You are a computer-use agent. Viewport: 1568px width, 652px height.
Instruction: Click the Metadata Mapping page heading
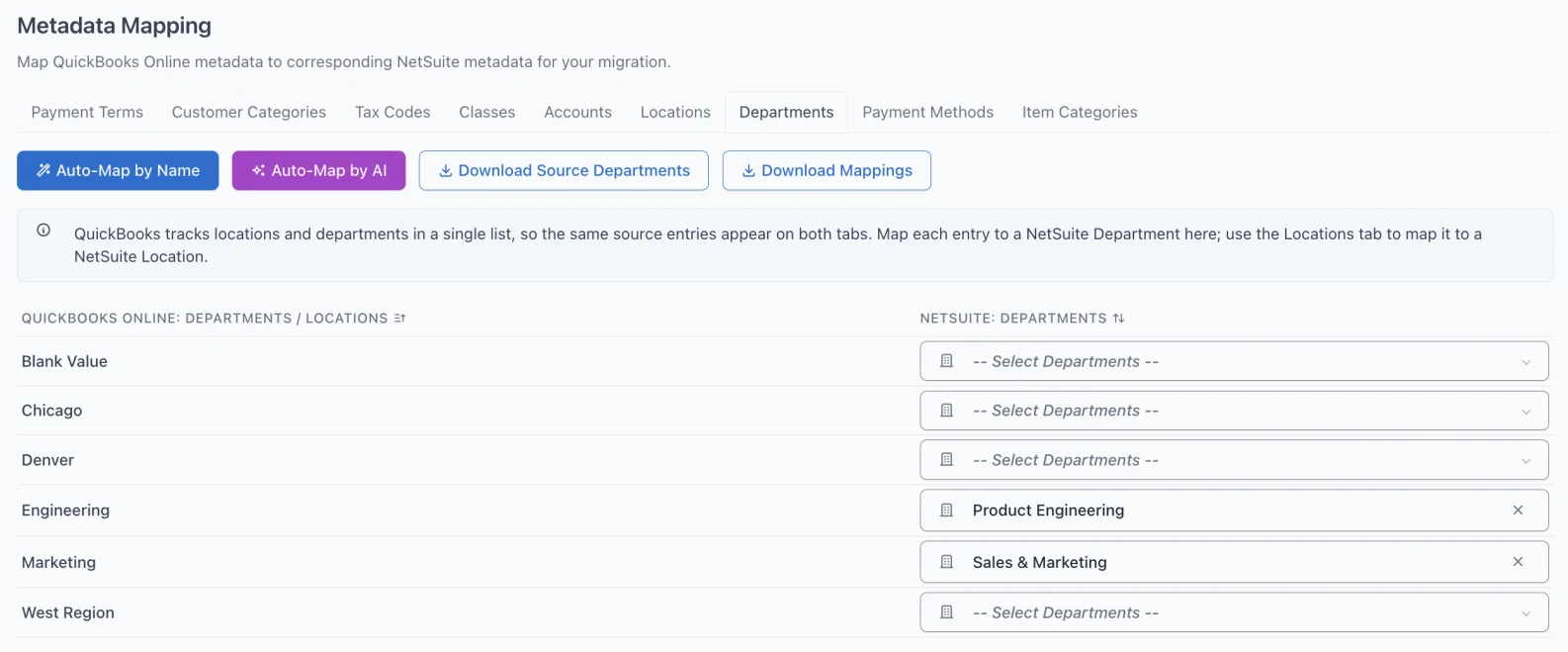pyautogui.click(x=114, y=26)
